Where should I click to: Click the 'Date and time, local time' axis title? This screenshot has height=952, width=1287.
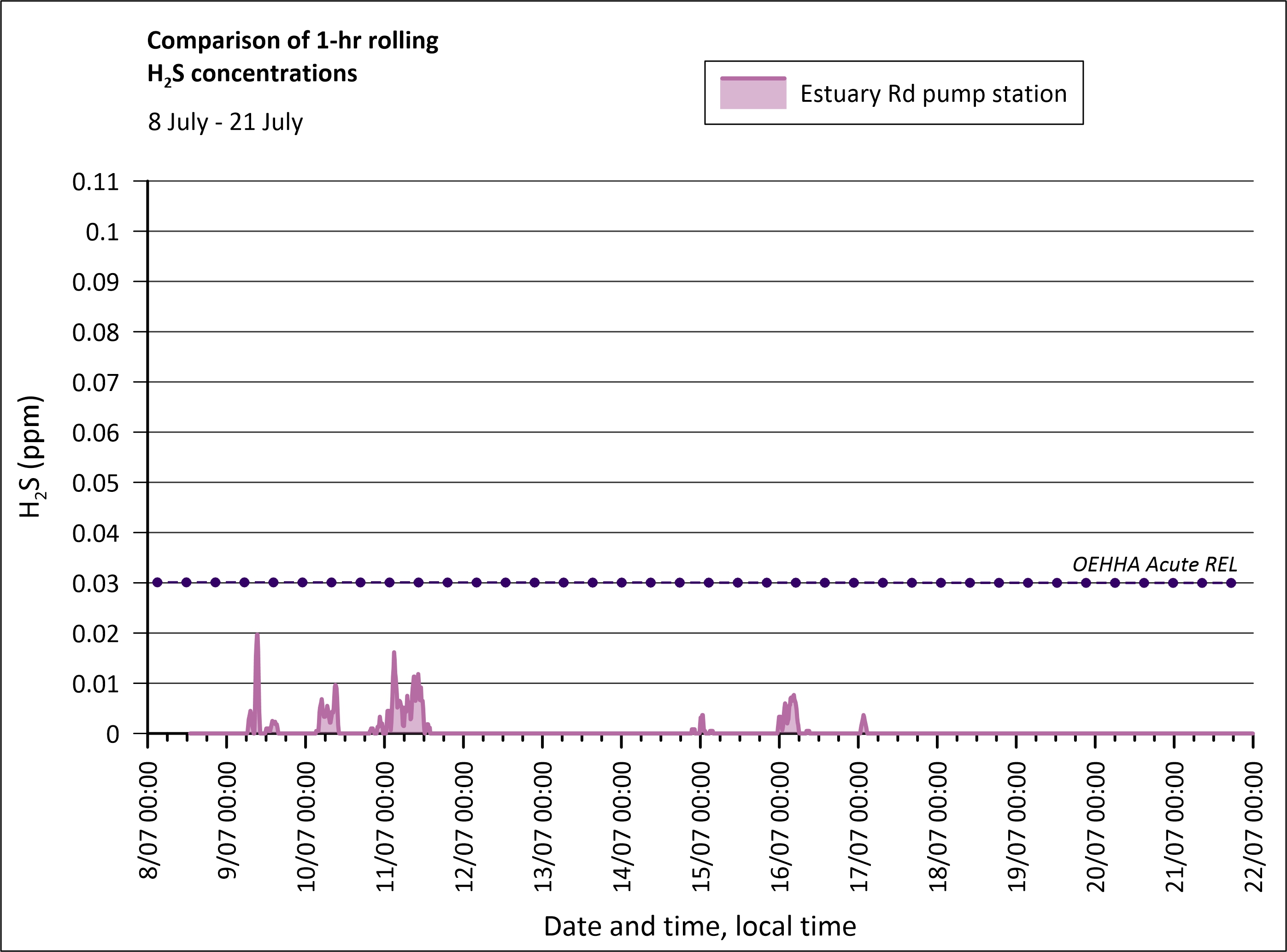pyautogui.click(x=699, y=926)
